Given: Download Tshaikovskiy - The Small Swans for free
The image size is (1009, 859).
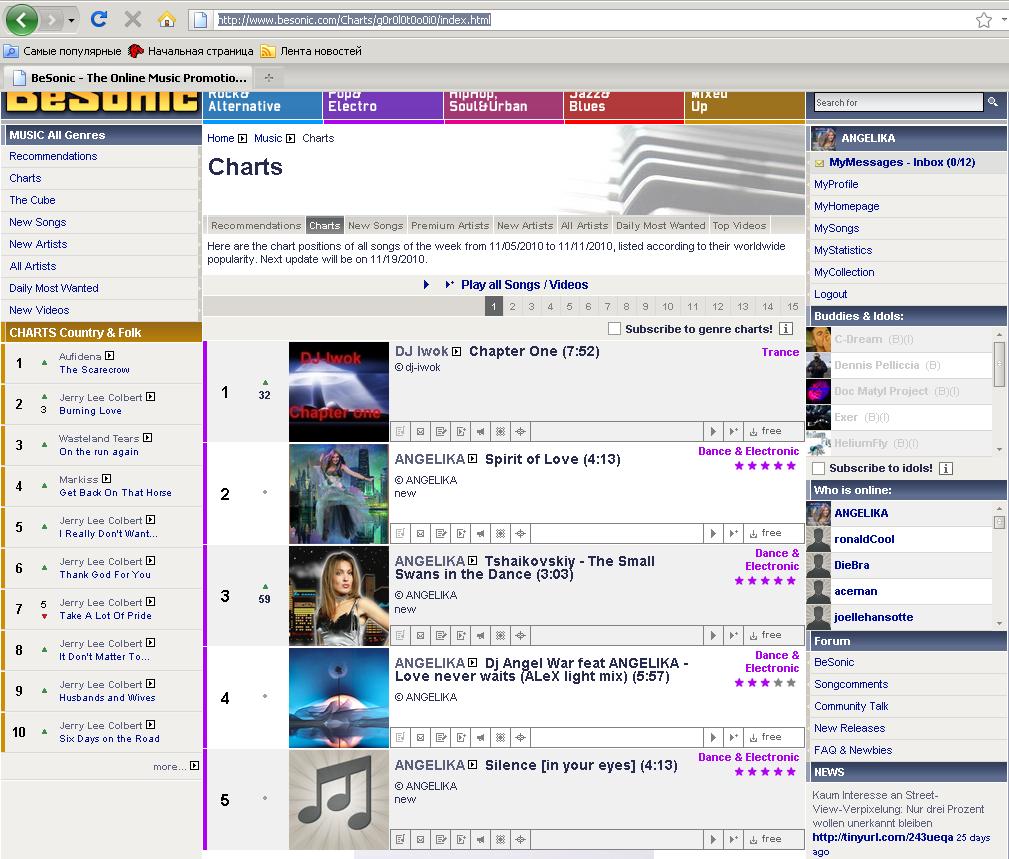Looking at the screenshot, I should pos(765,635).
